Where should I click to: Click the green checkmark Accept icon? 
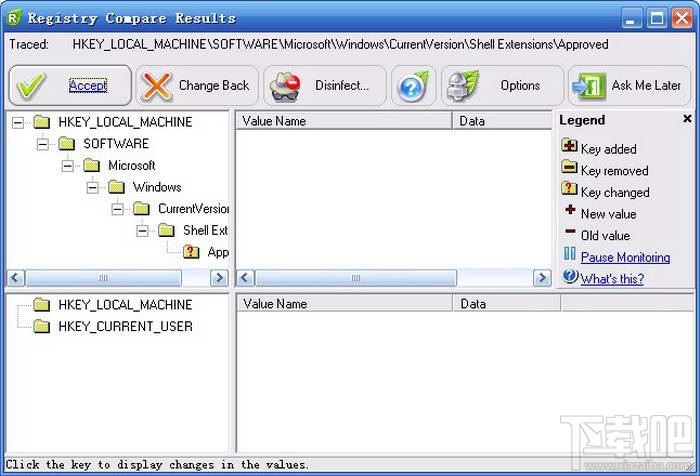tap(30, 86)
